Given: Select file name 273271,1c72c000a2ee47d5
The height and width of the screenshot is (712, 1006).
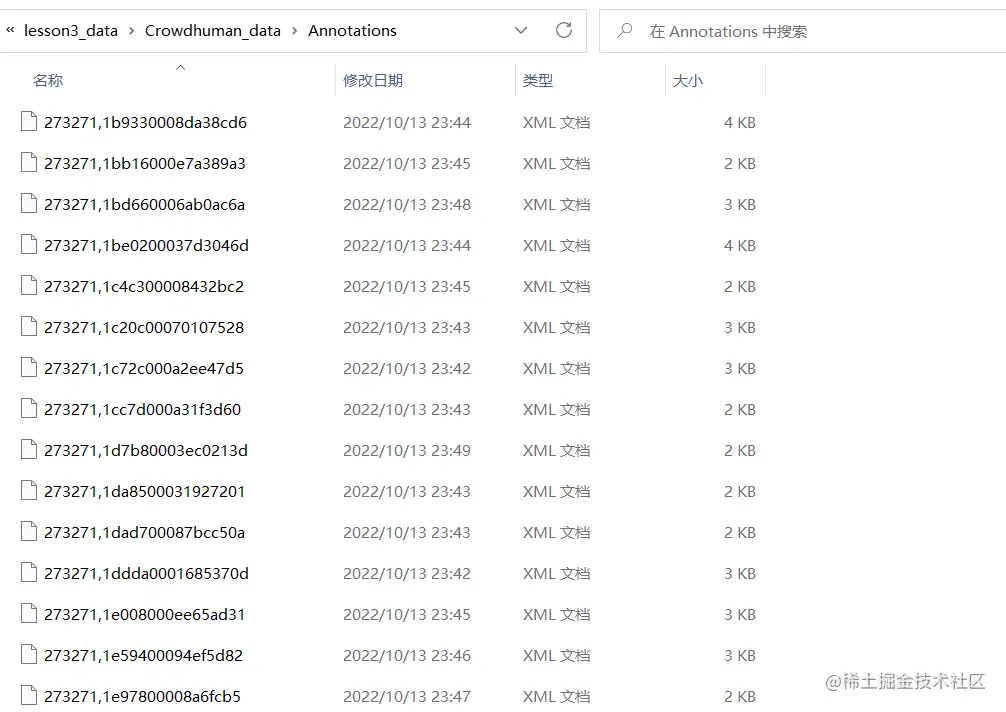Looking at the screenshot, I should (144, 369).
